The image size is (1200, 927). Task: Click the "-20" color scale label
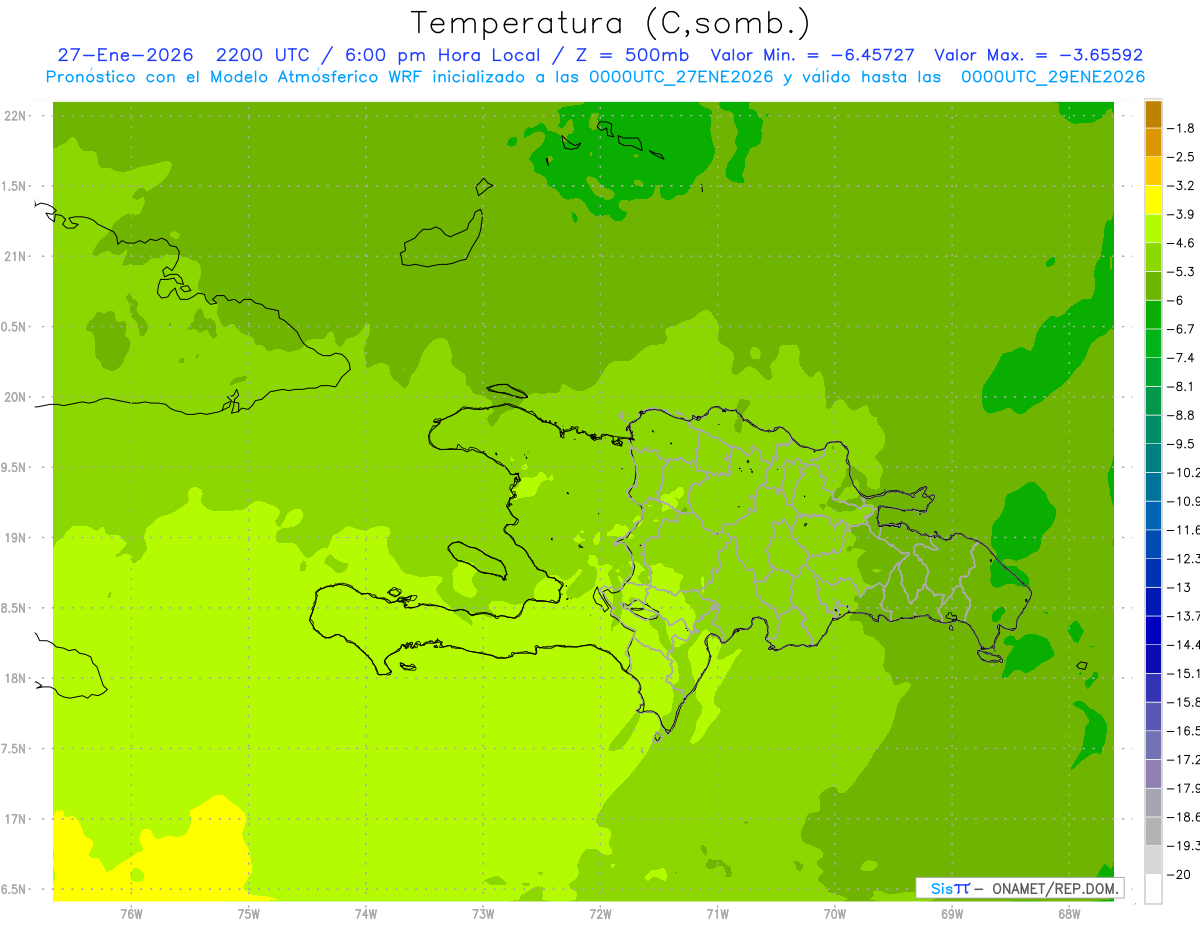(1178, 874)
